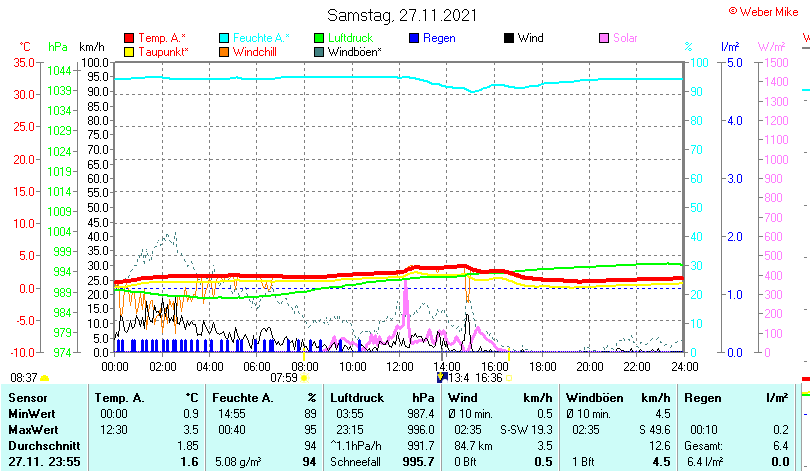Click the Weber Mike copyright text
This screenshot has width=810, height=471.
click(x=766, y=10)
